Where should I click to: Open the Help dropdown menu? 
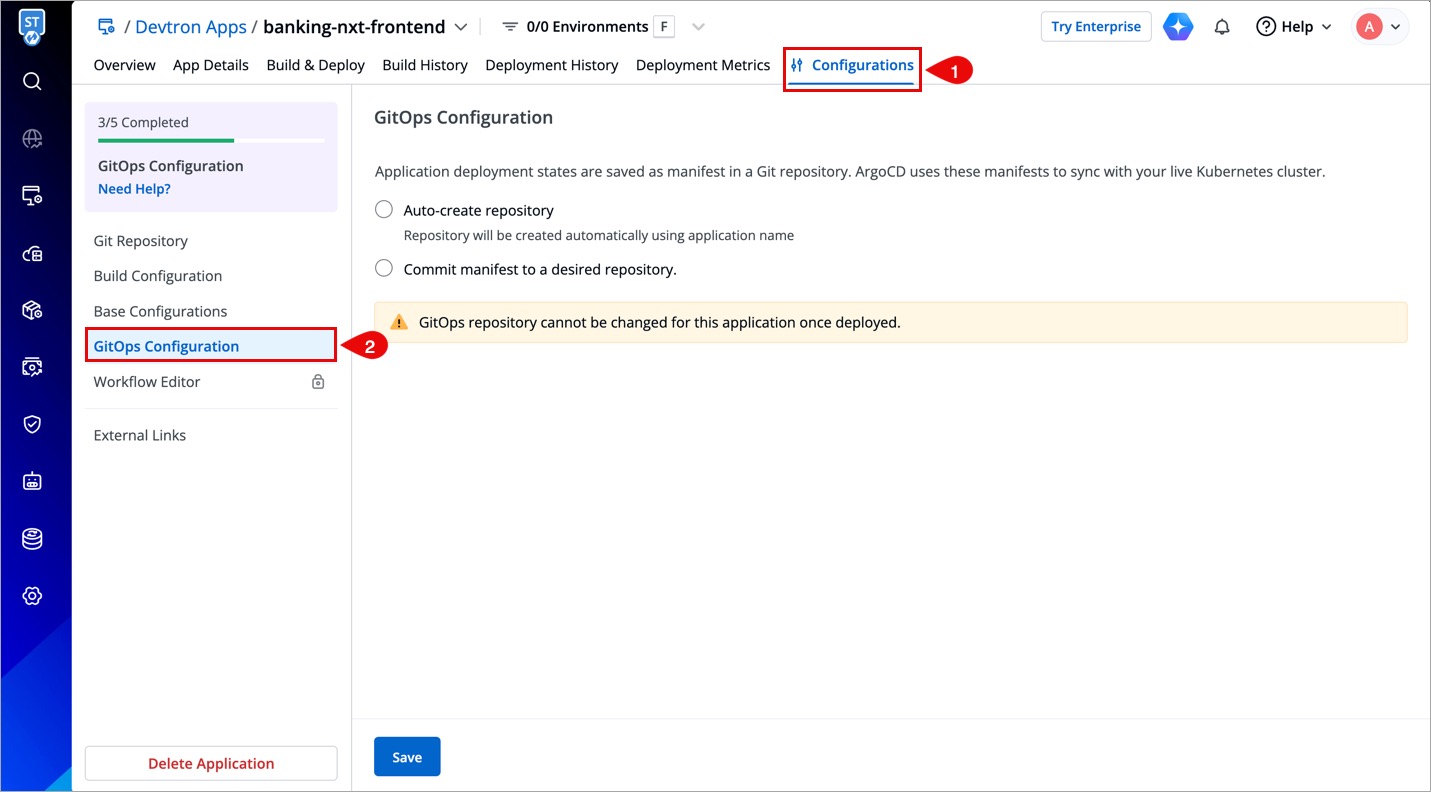coord(1295,27)
